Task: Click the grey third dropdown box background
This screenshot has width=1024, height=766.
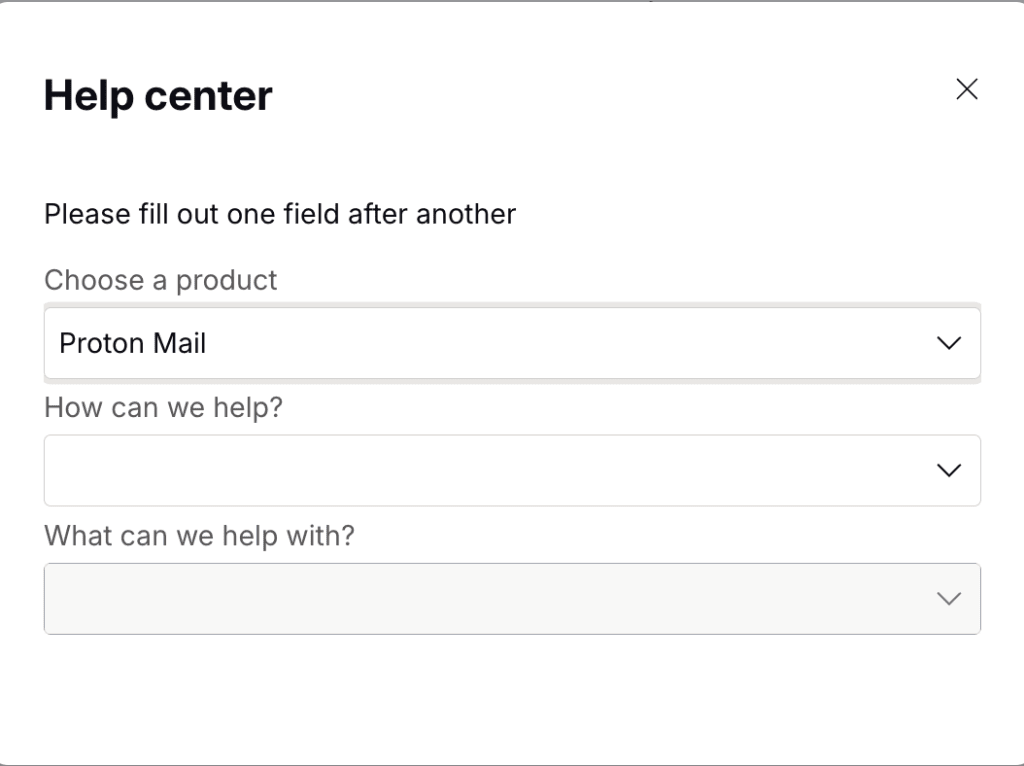Action: point(400,599)
